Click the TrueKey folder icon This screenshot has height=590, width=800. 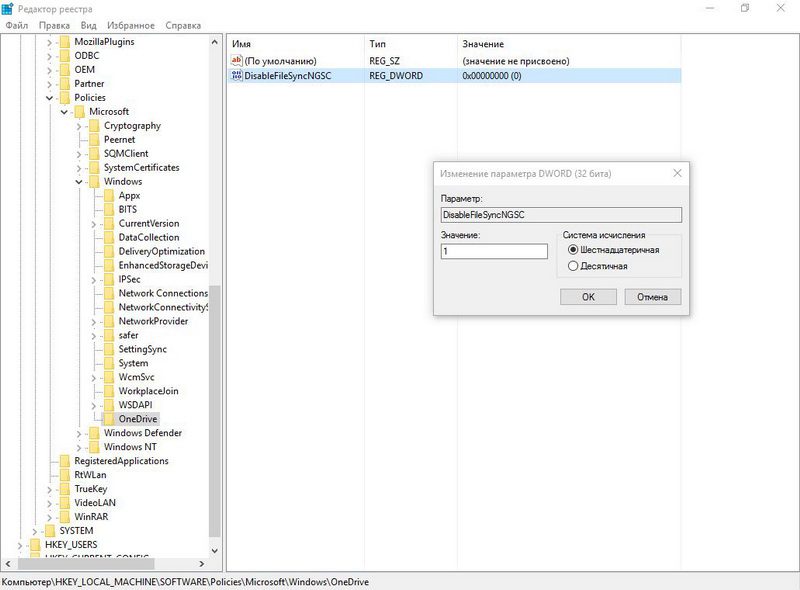pos(64,489)
